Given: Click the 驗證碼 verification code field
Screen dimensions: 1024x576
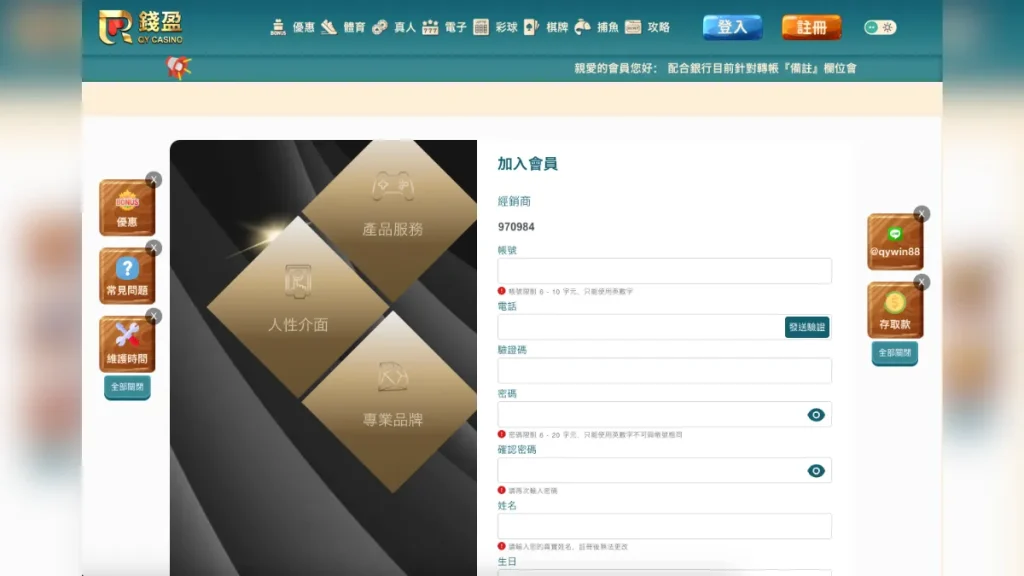Looking at the screenshot, I should tap(664, 370).
